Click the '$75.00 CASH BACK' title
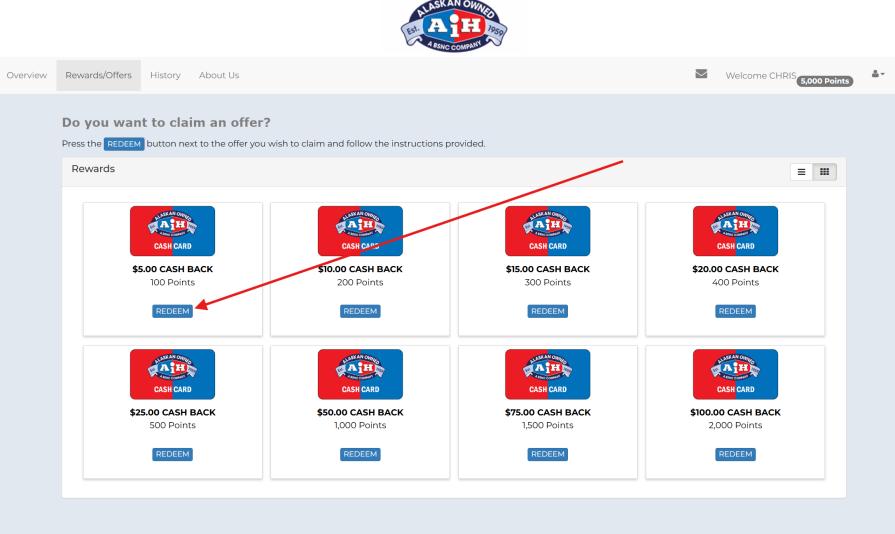895x534 pixels. tap(547, 412)
